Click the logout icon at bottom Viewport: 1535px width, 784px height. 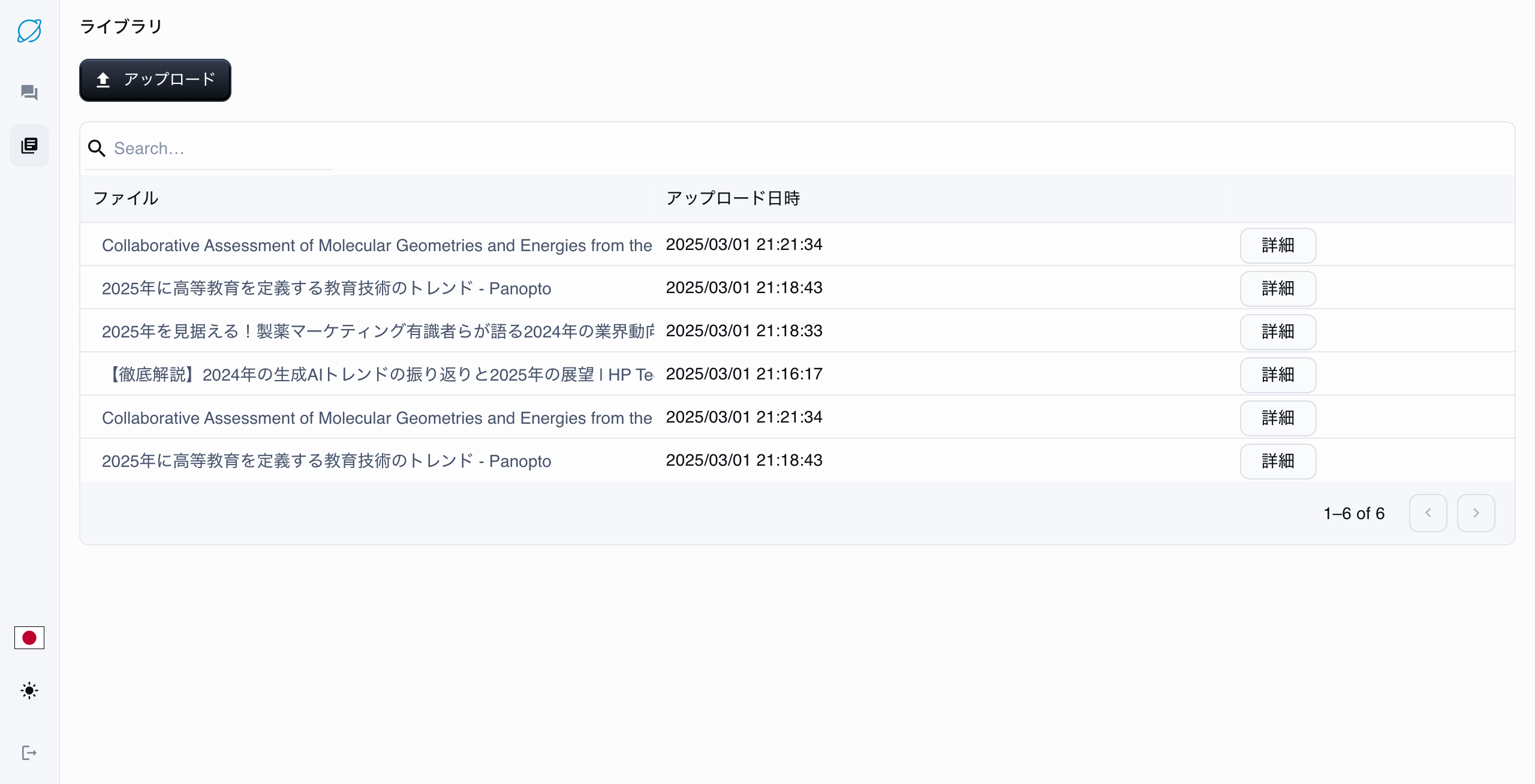tap(29, 753)
